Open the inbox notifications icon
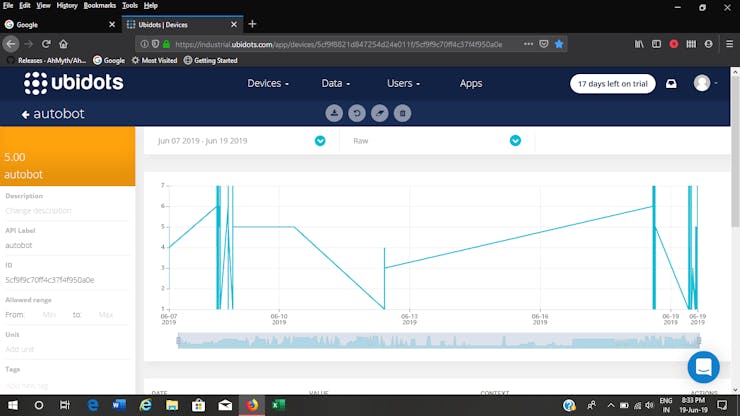The image size is (740, 416). pyautogui.click(x=671, y=84)
